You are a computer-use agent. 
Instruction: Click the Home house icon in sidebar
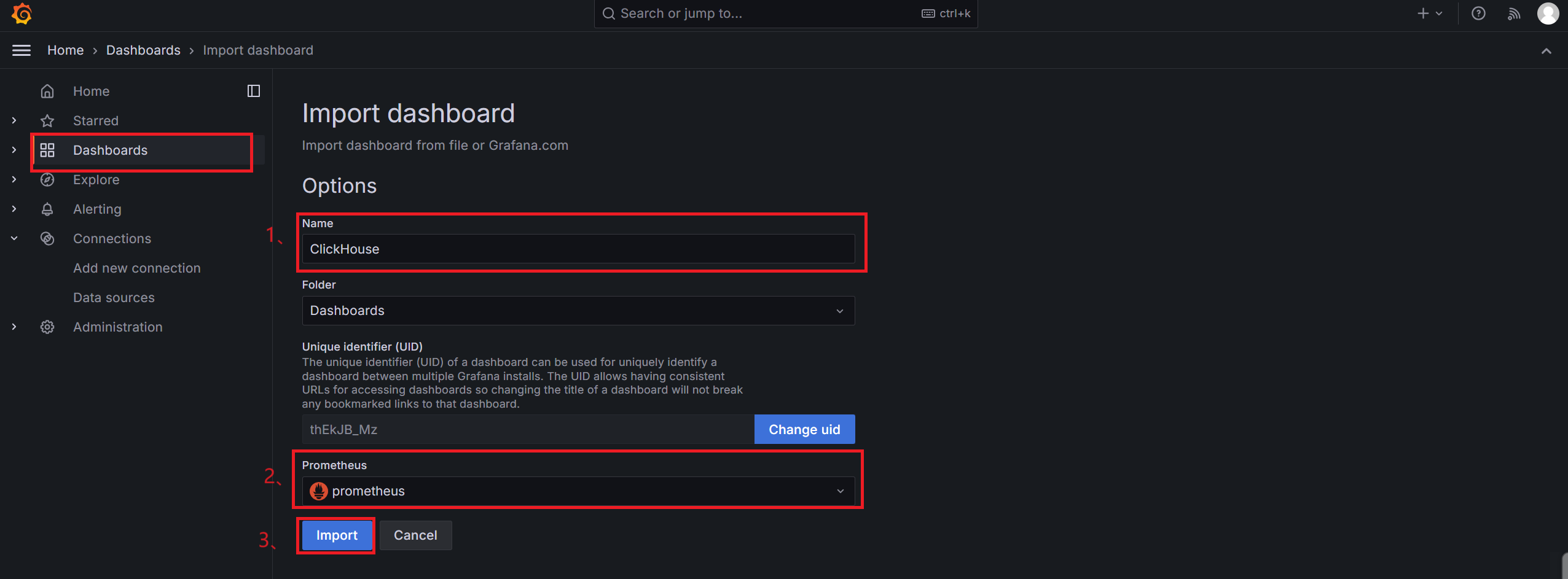pyautogui.click(x=47, y=91)
